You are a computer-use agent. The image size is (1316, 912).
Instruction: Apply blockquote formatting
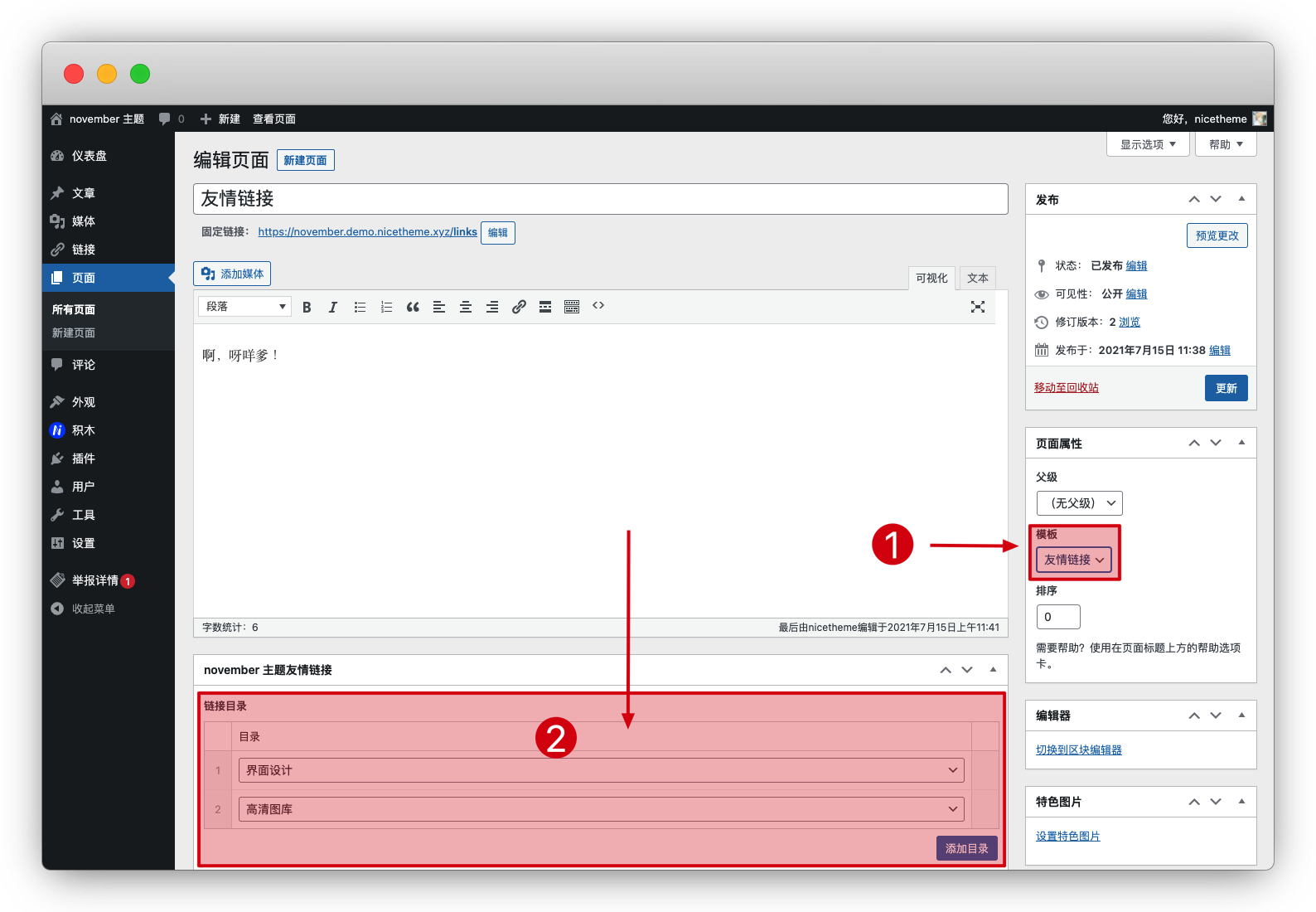413,307
